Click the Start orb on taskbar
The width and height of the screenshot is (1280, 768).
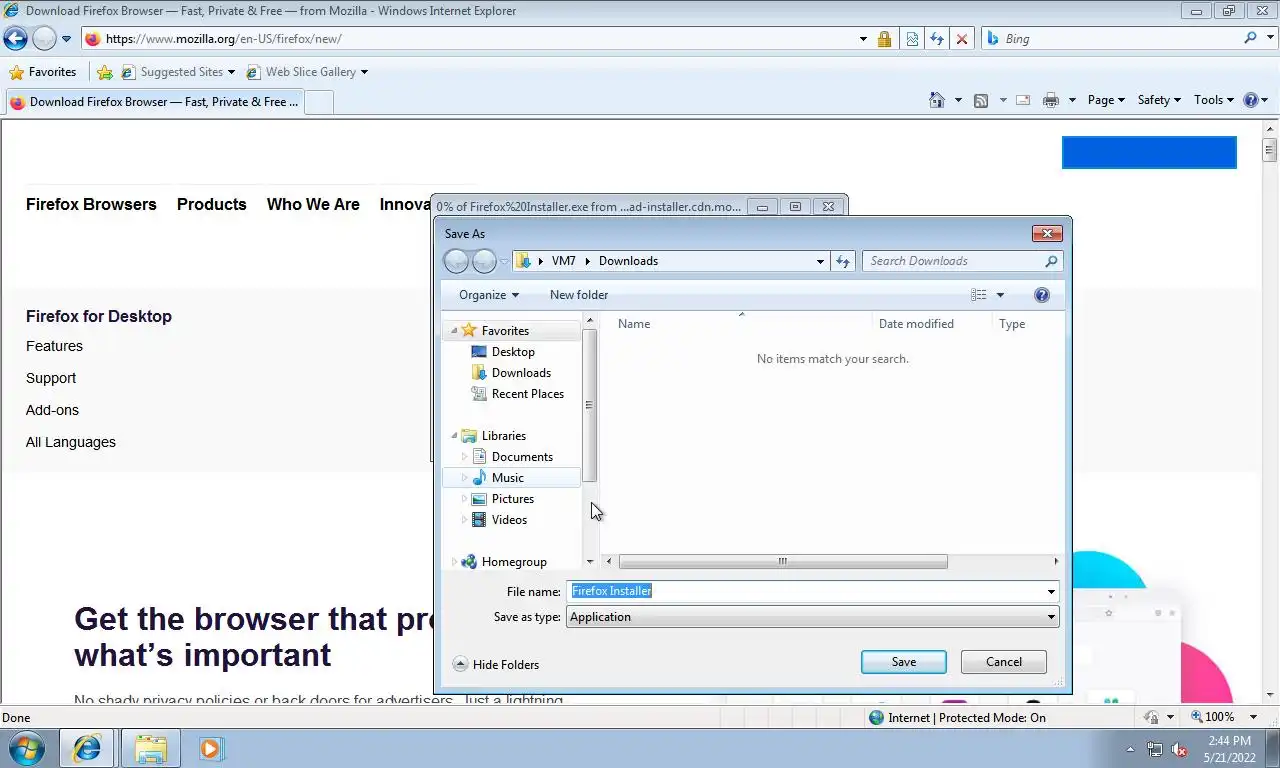(27, 748)
